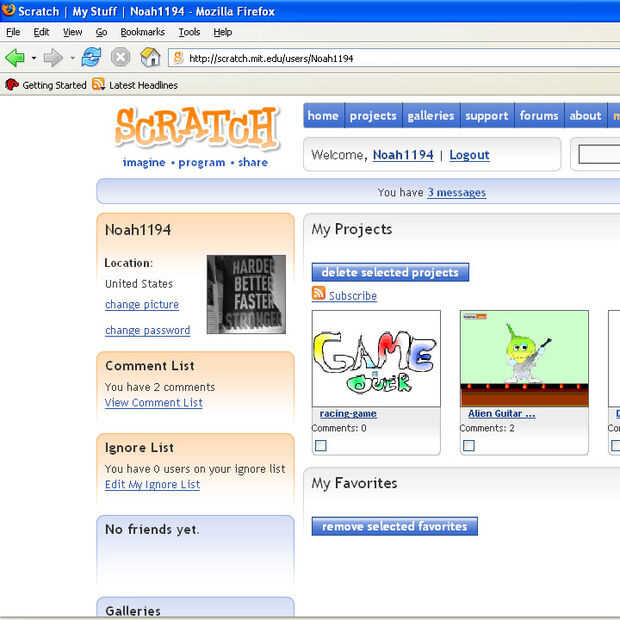The width and height of the screenshot is (620, 620).
Task: Open the Bookmarks menu
Action: (142, 32)
